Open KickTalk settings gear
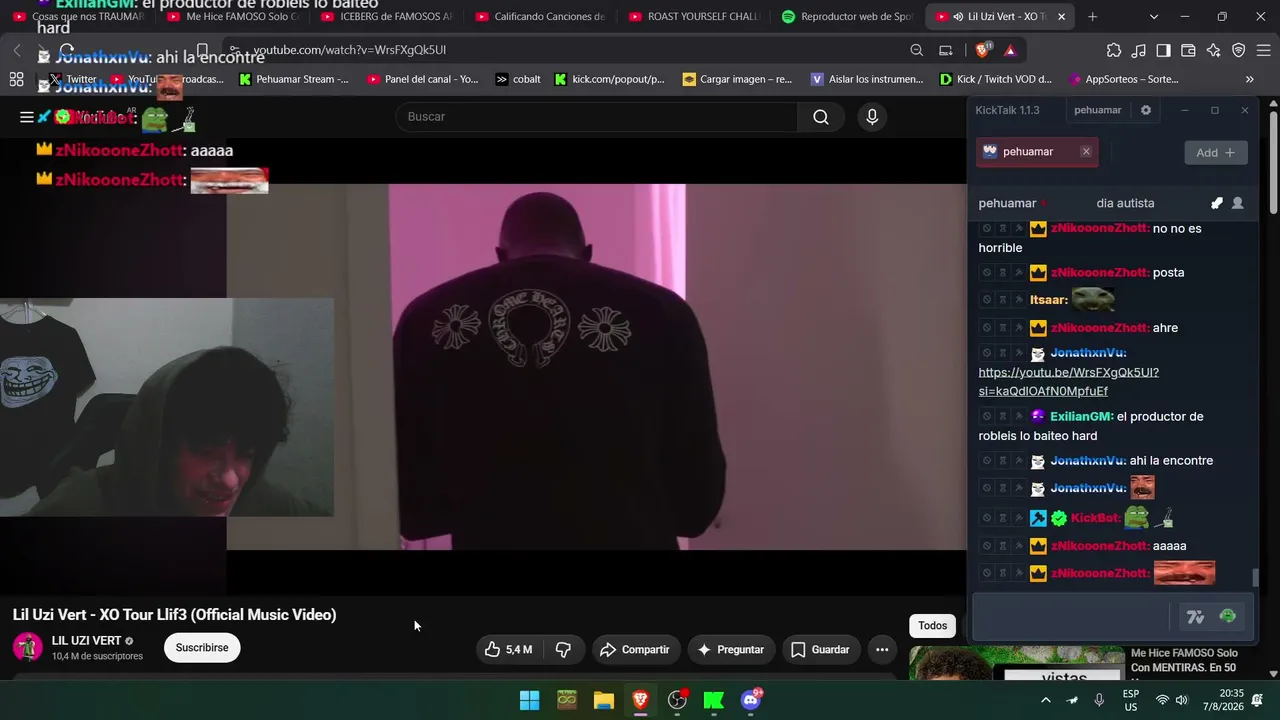 (x=1146, y=110)
